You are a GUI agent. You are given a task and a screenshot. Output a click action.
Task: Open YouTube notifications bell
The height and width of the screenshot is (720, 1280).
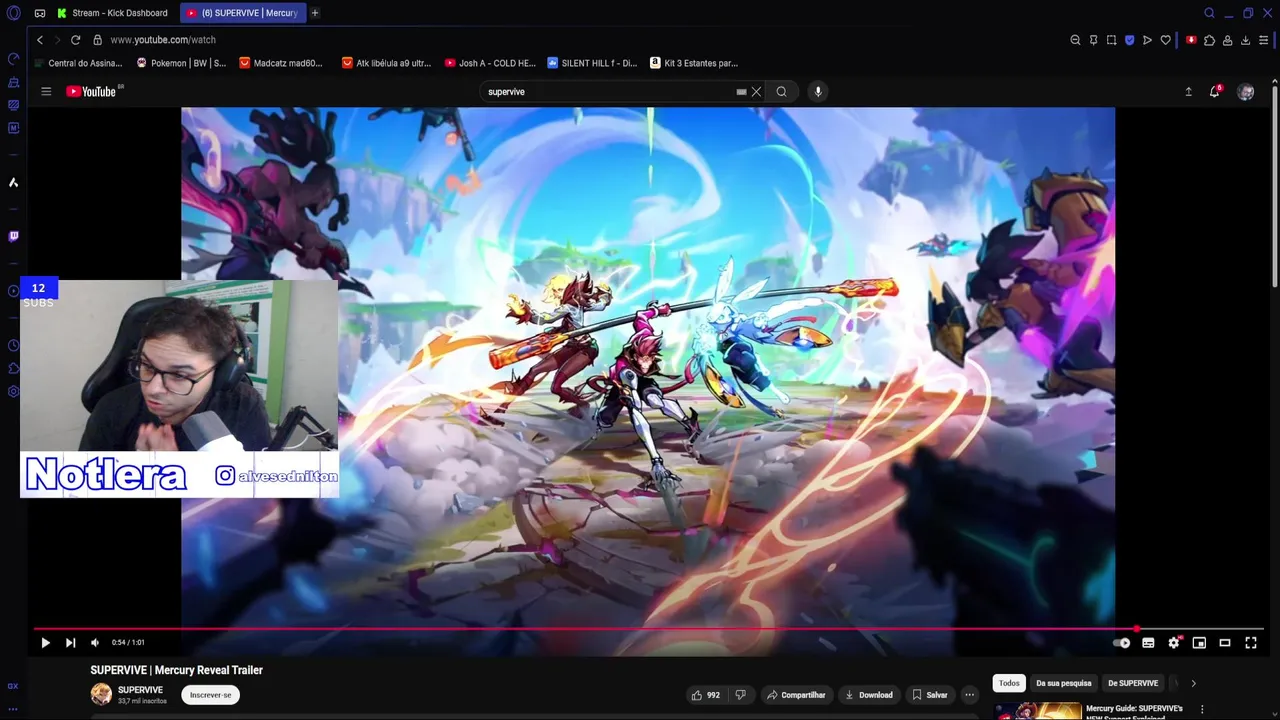pyautogui.click(x=1214, y=91)
